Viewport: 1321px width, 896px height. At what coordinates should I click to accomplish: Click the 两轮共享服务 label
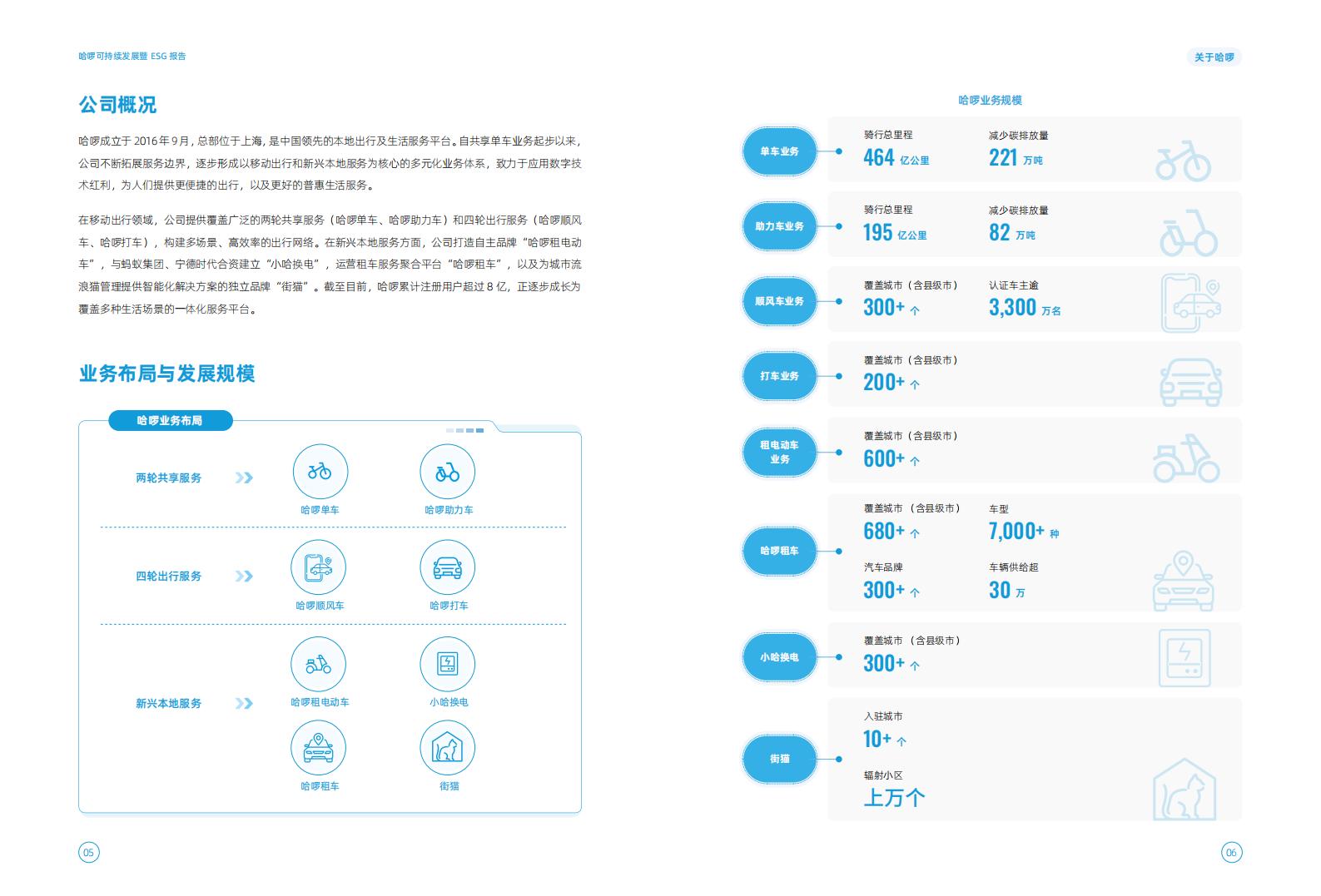click(169, 478)
